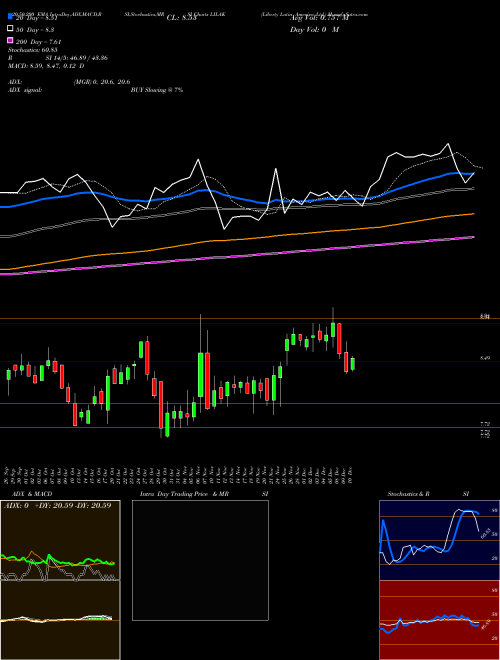The image size is (500, 660).
Task: Click the 'BUY Slowing @ 7%' signal text
Action: (x=157, y=90)
